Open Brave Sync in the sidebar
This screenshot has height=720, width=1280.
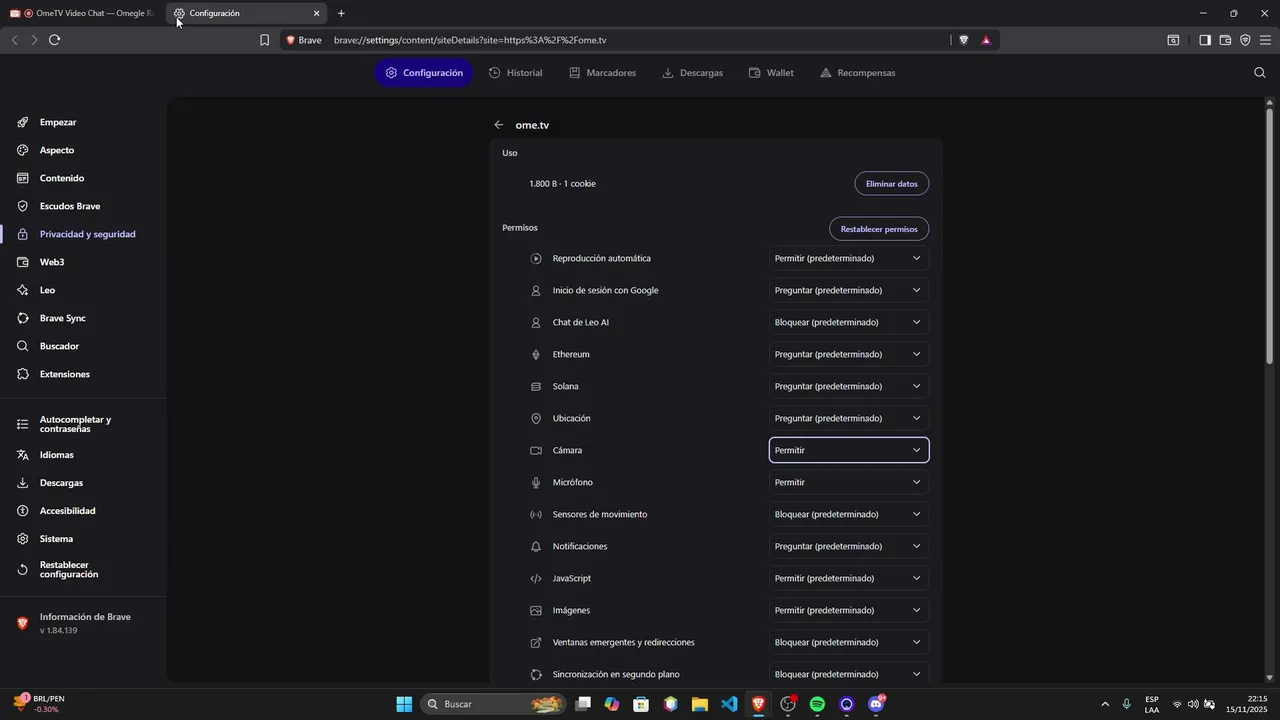pos(63,318)
